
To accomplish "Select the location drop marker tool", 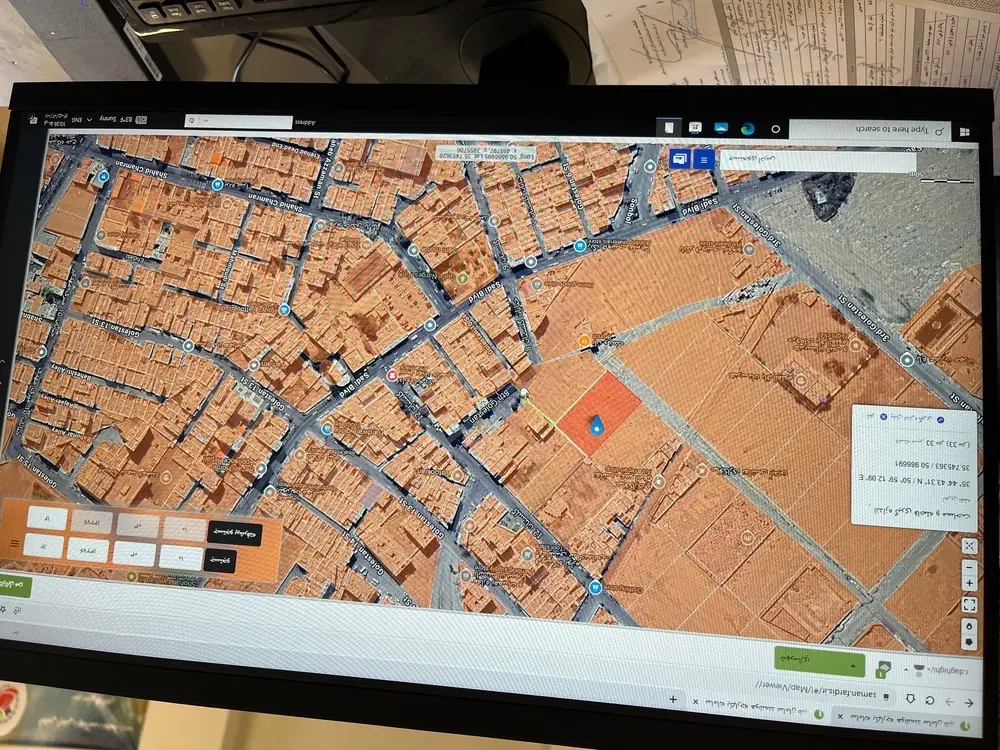I will [969, 626].
